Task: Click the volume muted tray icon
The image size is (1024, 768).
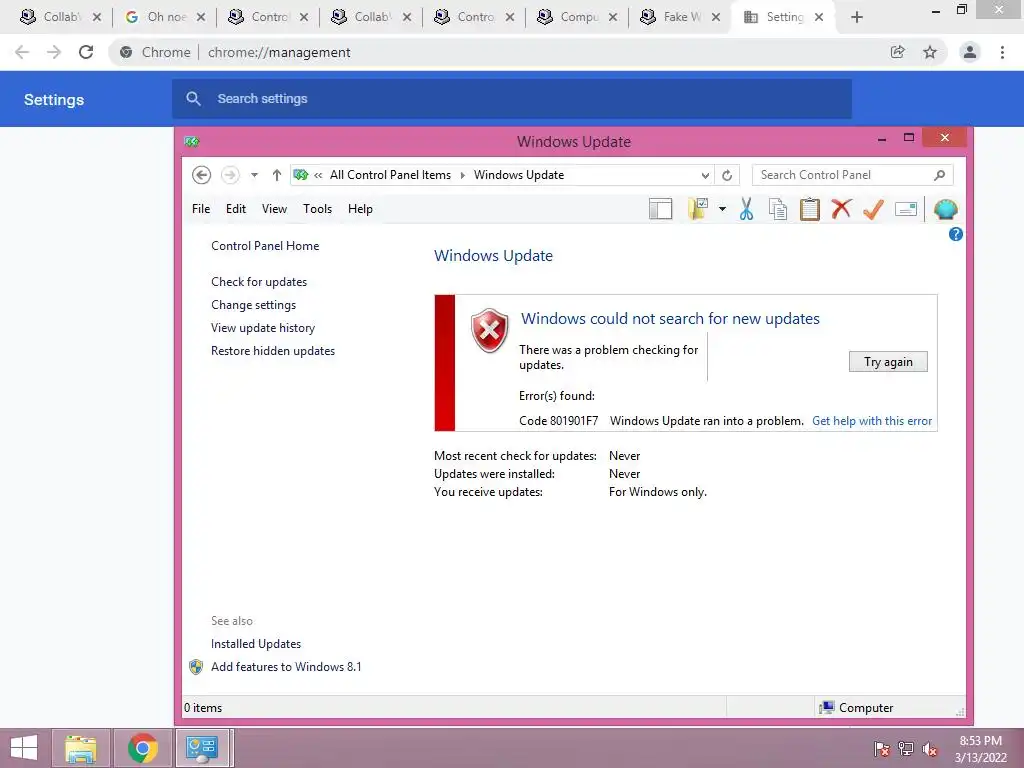Action: click(x=929, y=749)
